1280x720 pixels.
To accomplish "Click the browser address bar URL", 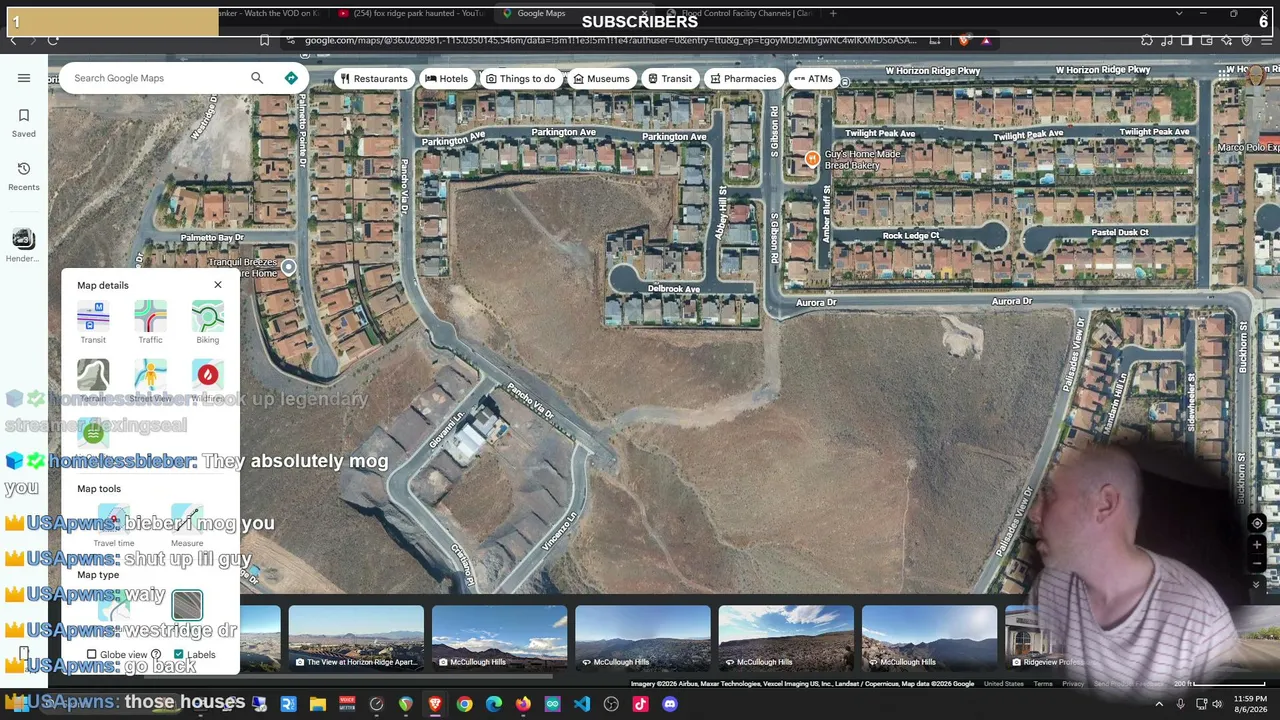I will pos(610,41).
